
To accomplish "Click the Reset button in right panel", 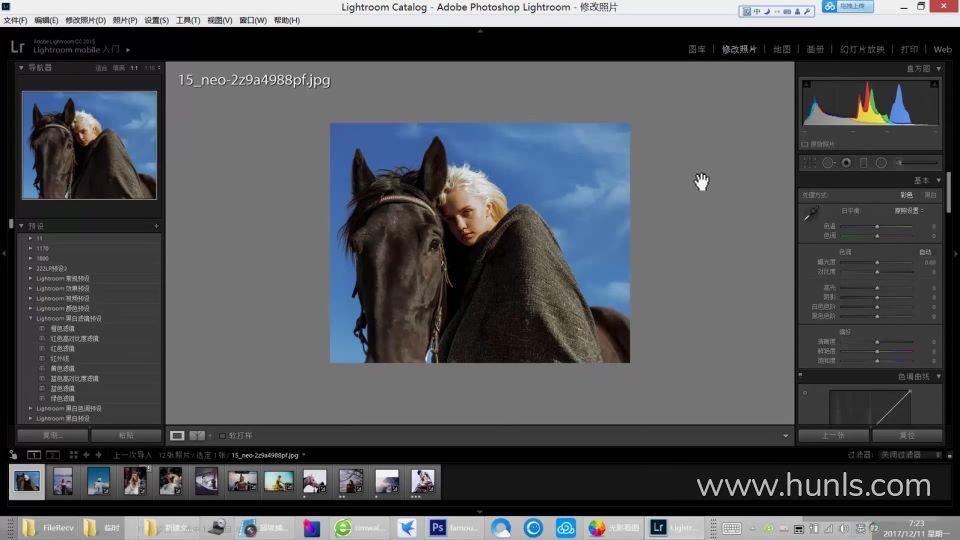I will pos(907,435).
